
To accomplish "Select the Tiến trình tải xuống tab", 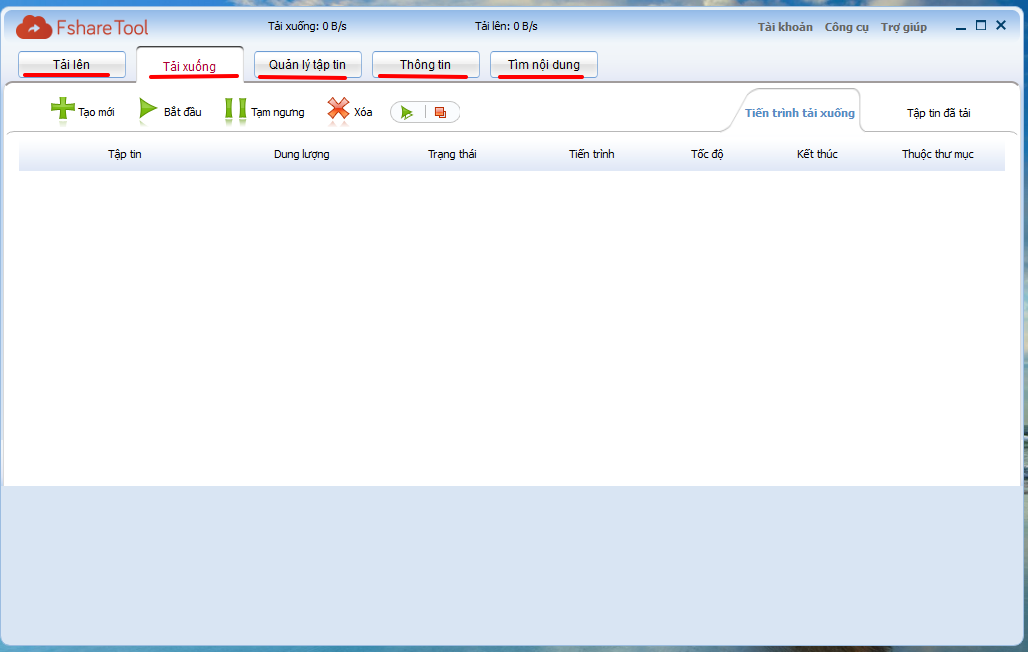I will [800, 113].
